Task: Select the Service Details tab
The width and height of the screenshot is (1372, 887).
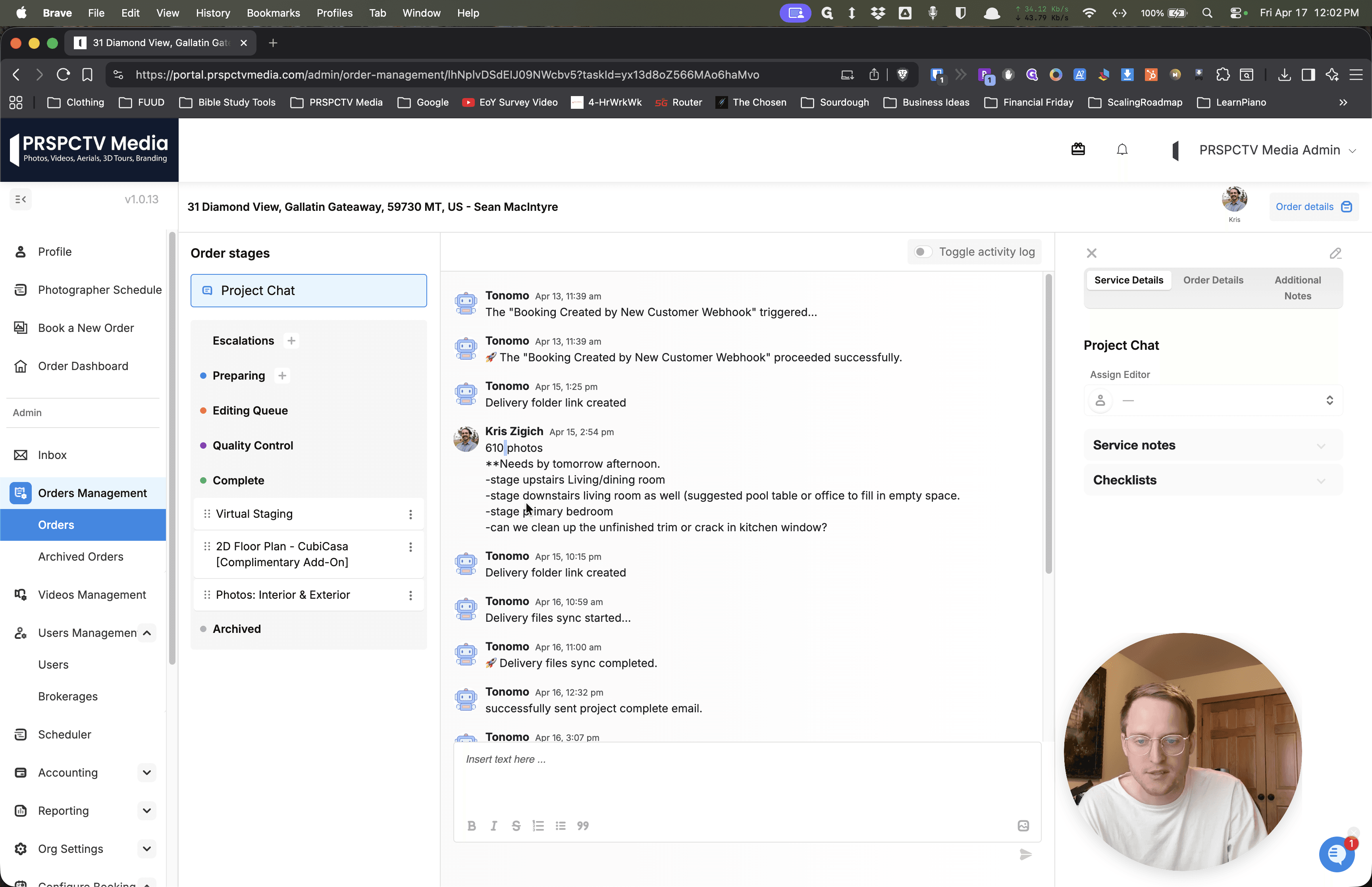Action: [x=1129, y=280]
